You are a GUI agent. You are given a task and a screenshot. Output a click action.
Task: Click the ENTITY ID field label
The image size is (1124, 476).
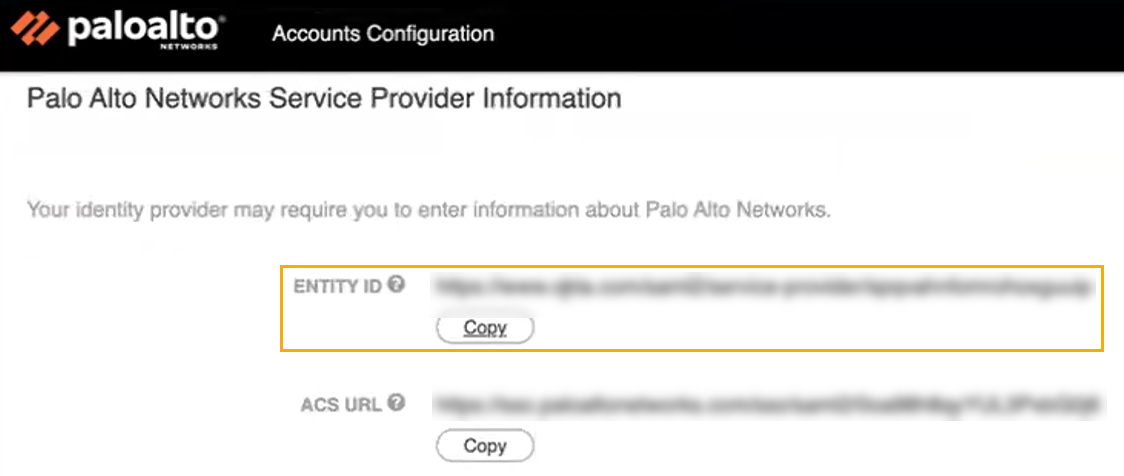338,287
